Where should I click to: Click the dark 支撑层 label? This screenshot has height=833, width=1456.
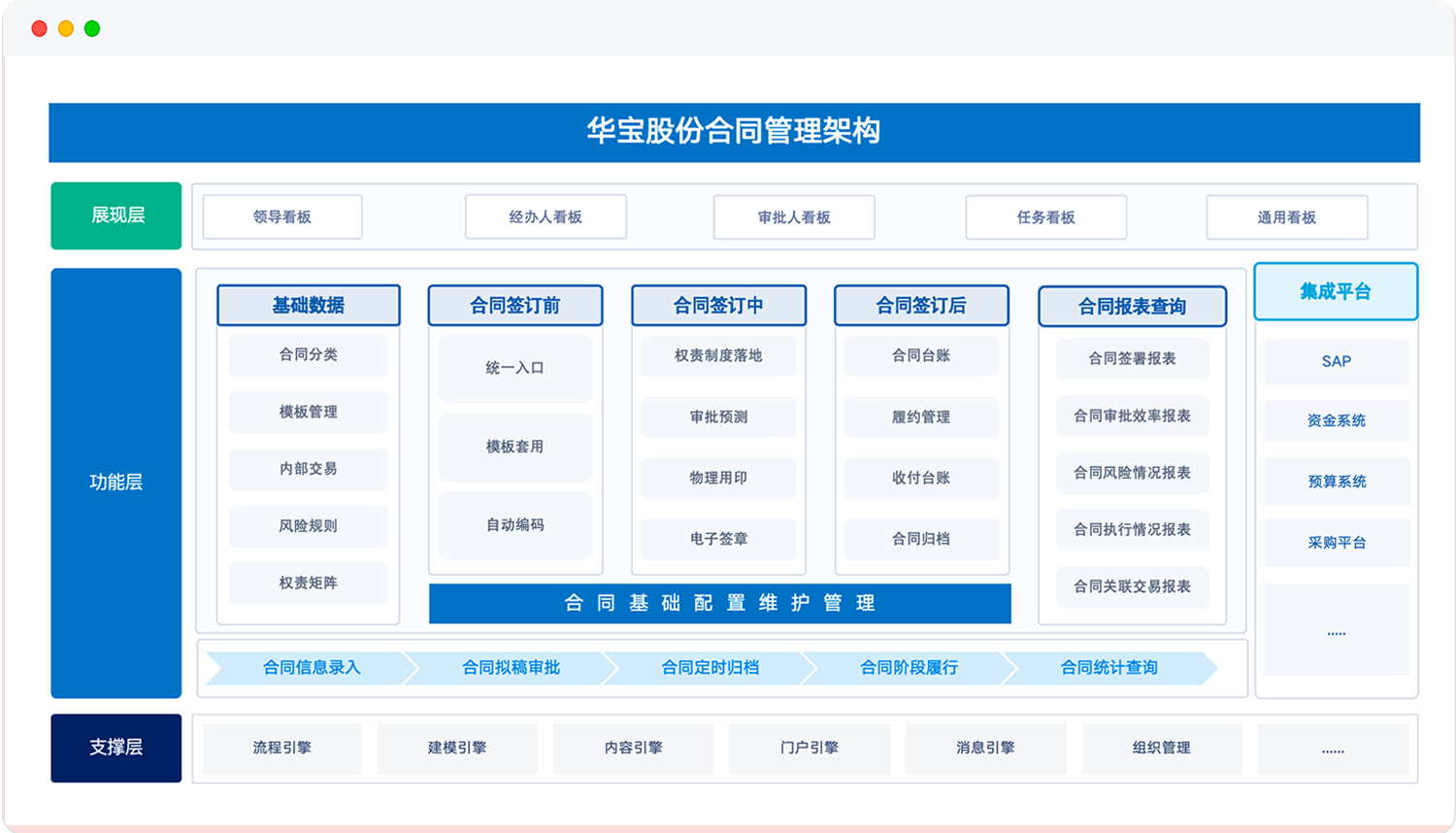click(x=116, y=748)
